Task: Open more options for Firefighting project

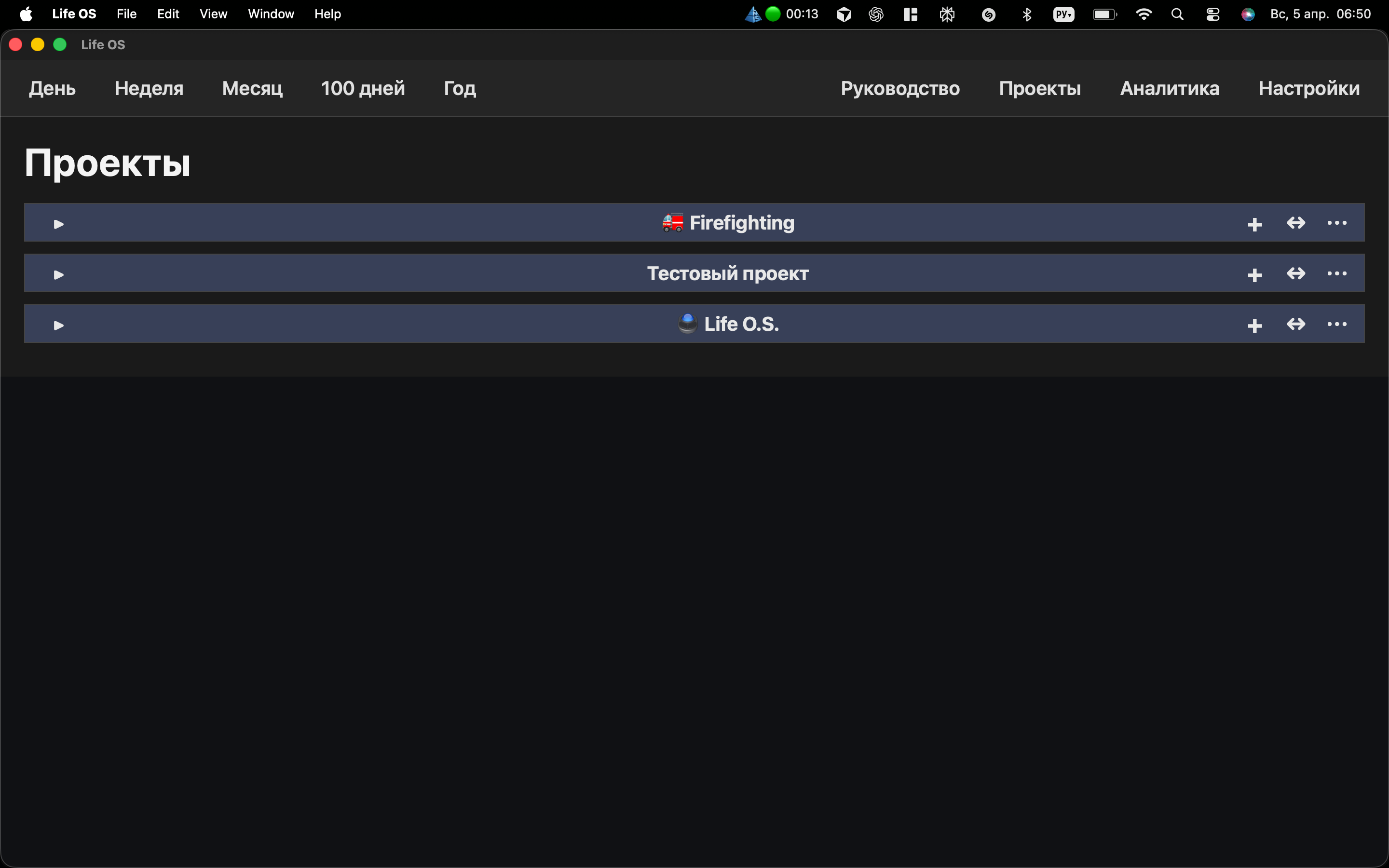Action: point(1337,223)
